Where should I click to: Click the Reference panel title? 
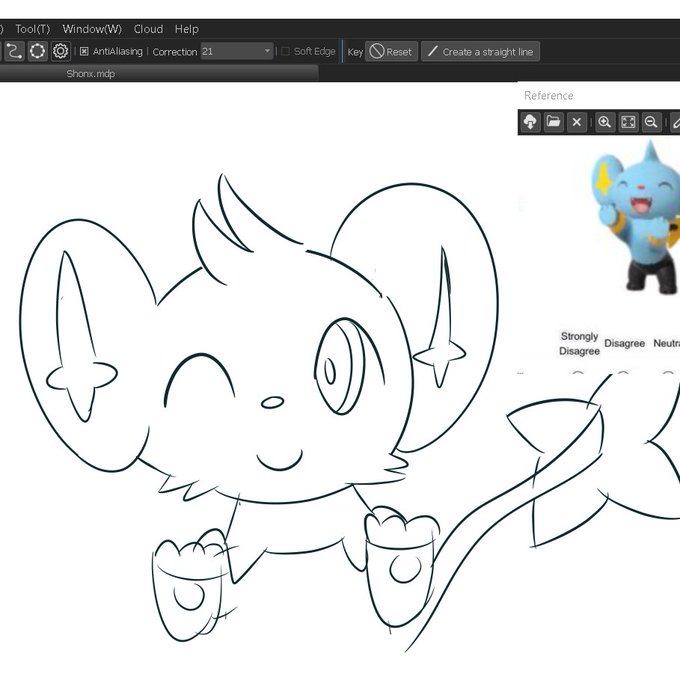[549, 96]
